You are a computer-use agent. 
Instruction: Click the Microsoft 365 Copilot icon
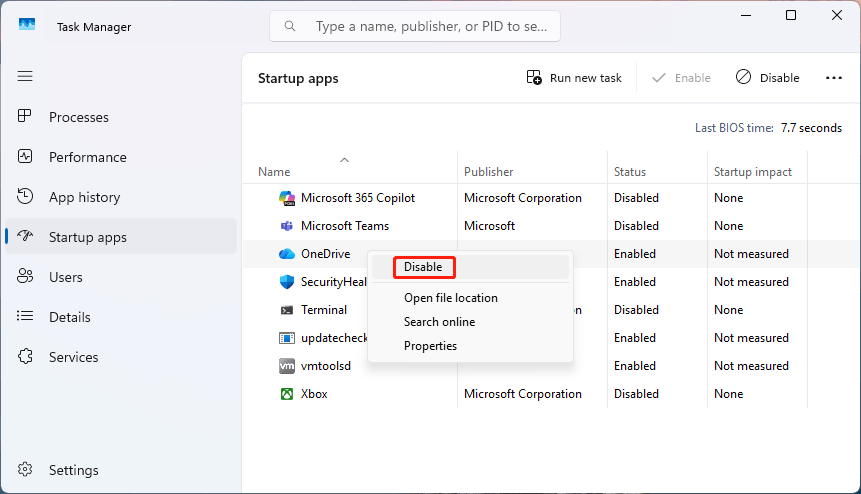point(287,198)
